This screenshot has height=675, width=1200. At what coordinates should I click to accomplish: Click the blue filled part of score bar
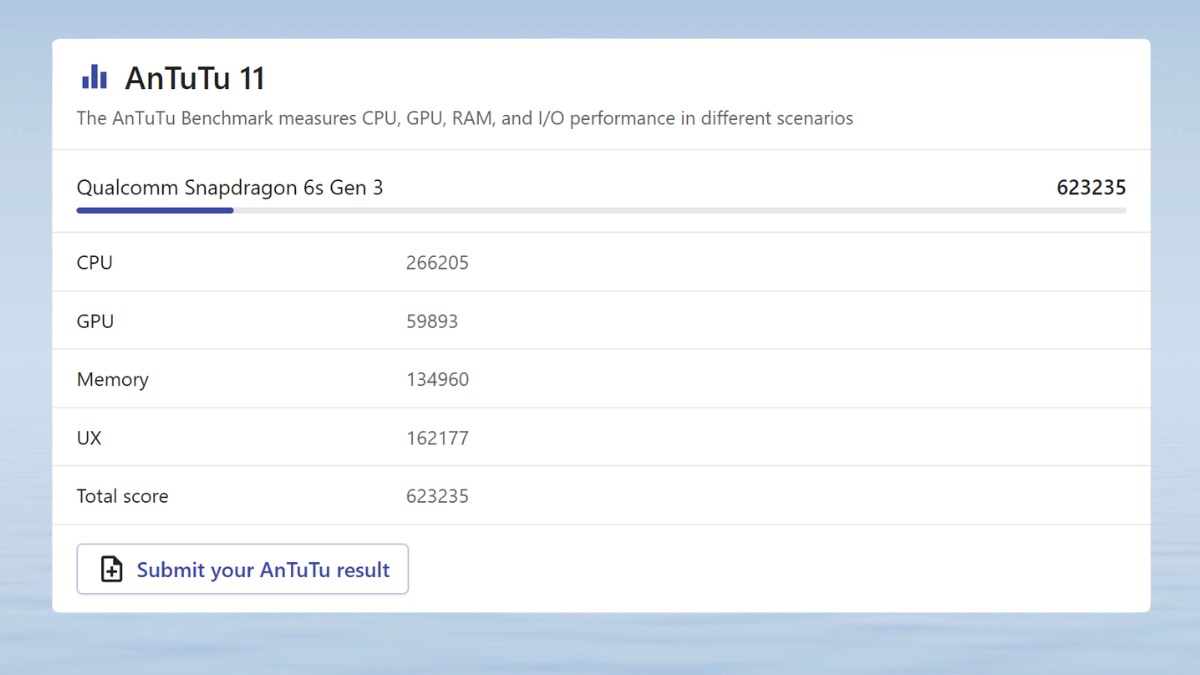[155, 210]
